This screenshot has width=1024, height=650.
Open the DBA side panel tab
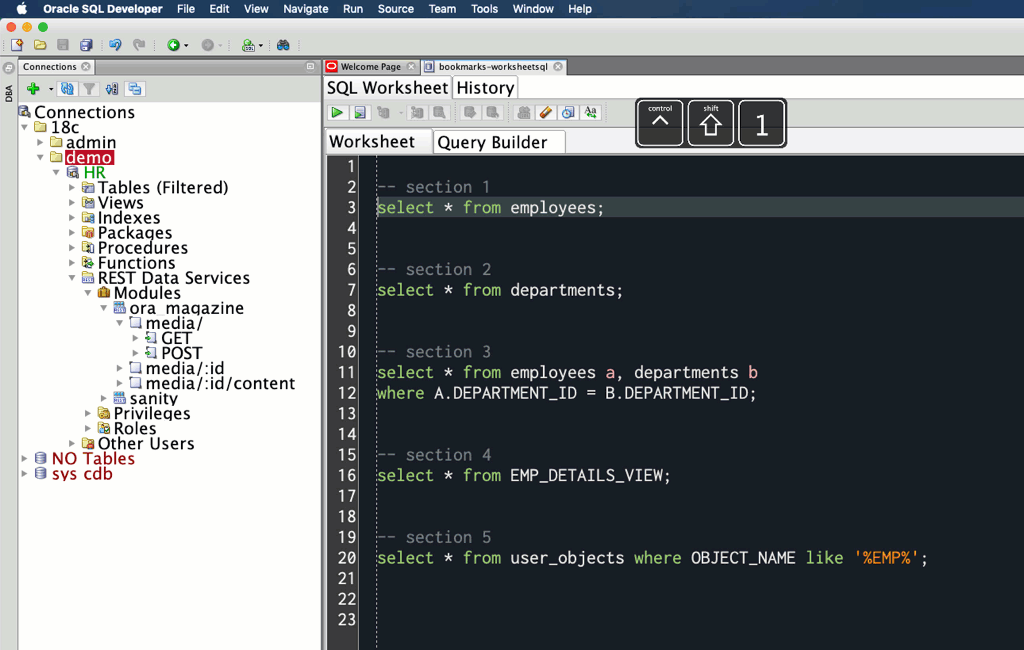pyautogui.click(x=8, y=93)
